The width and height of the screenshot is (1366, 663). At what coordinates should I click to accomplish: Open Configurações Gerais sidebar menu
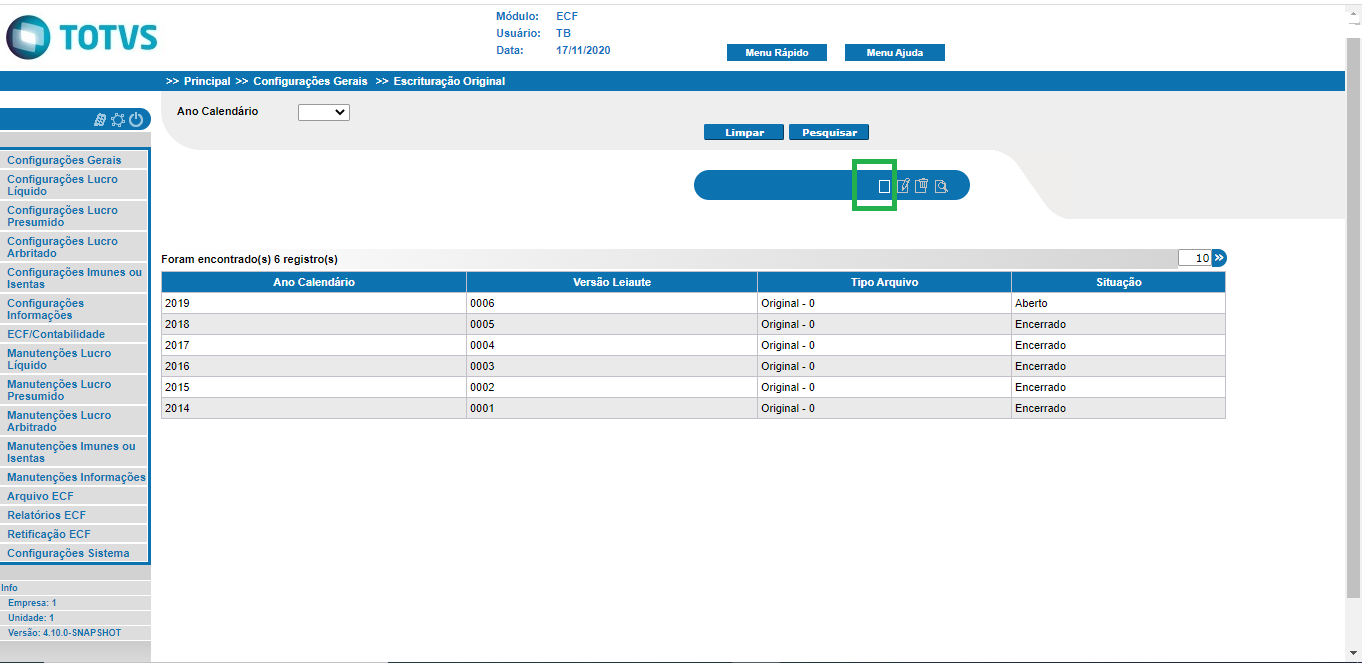click(75, 160)
